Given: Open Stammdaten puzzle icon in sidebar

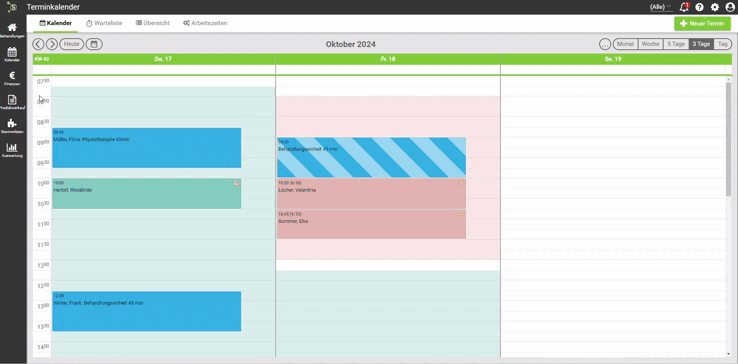Looking at the screenshot, I should coord(12,126).
